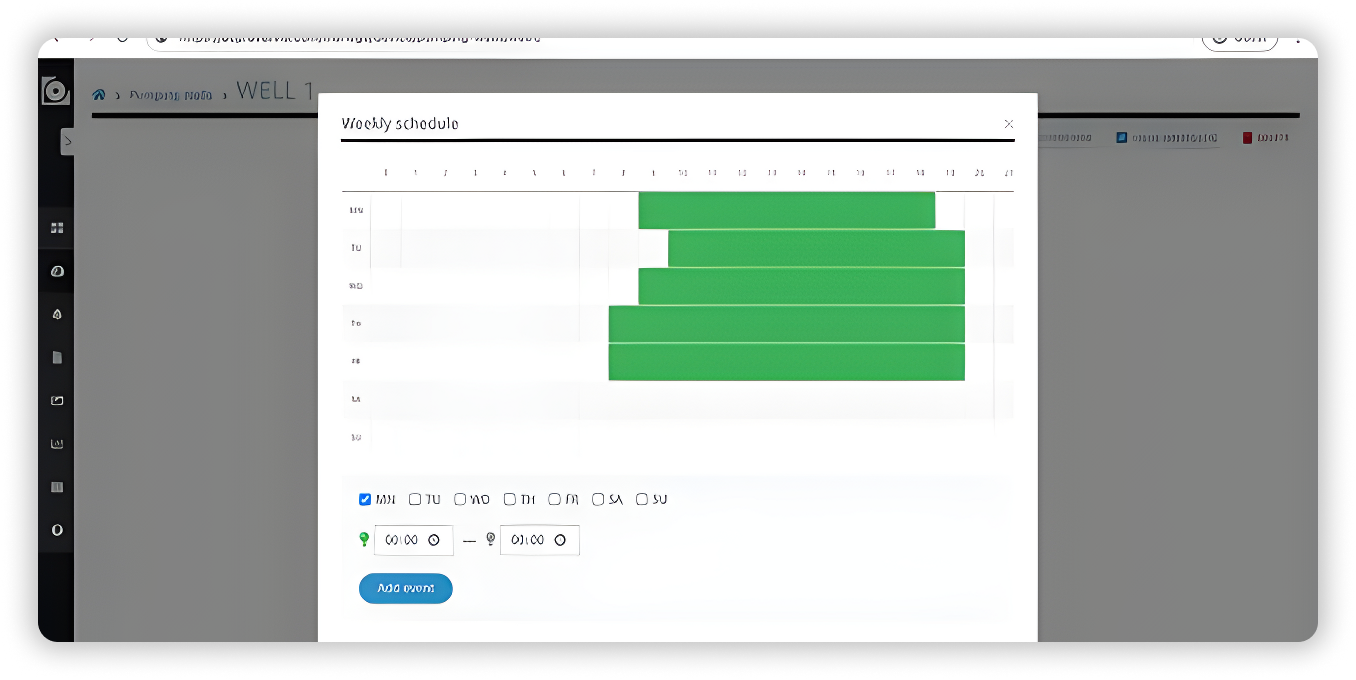Click the grey stop-time bulb icon
This screenshot has height=680, width=1356.
point(490,540)
